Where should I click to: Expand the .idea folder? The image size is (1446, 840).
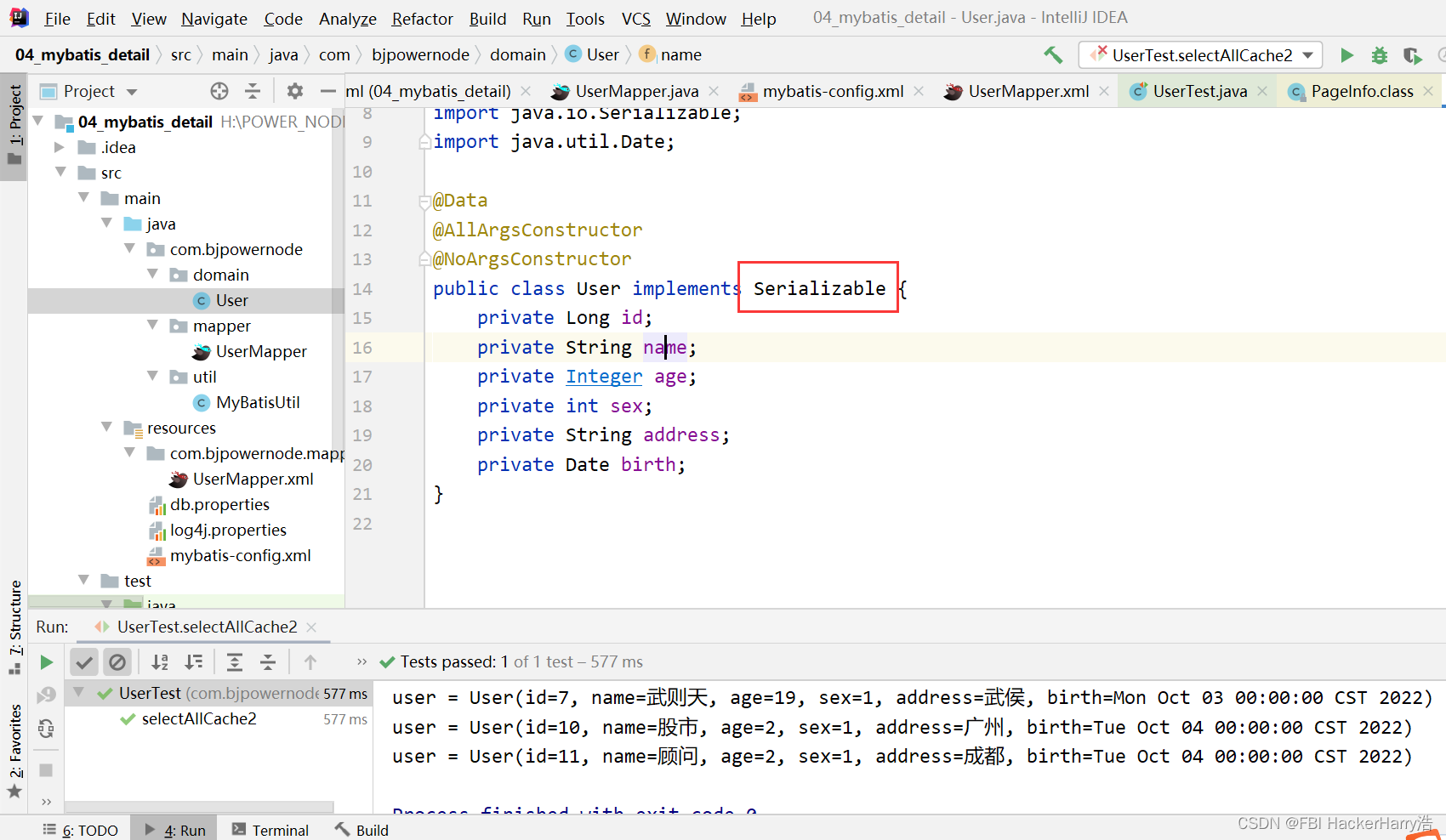60,147
